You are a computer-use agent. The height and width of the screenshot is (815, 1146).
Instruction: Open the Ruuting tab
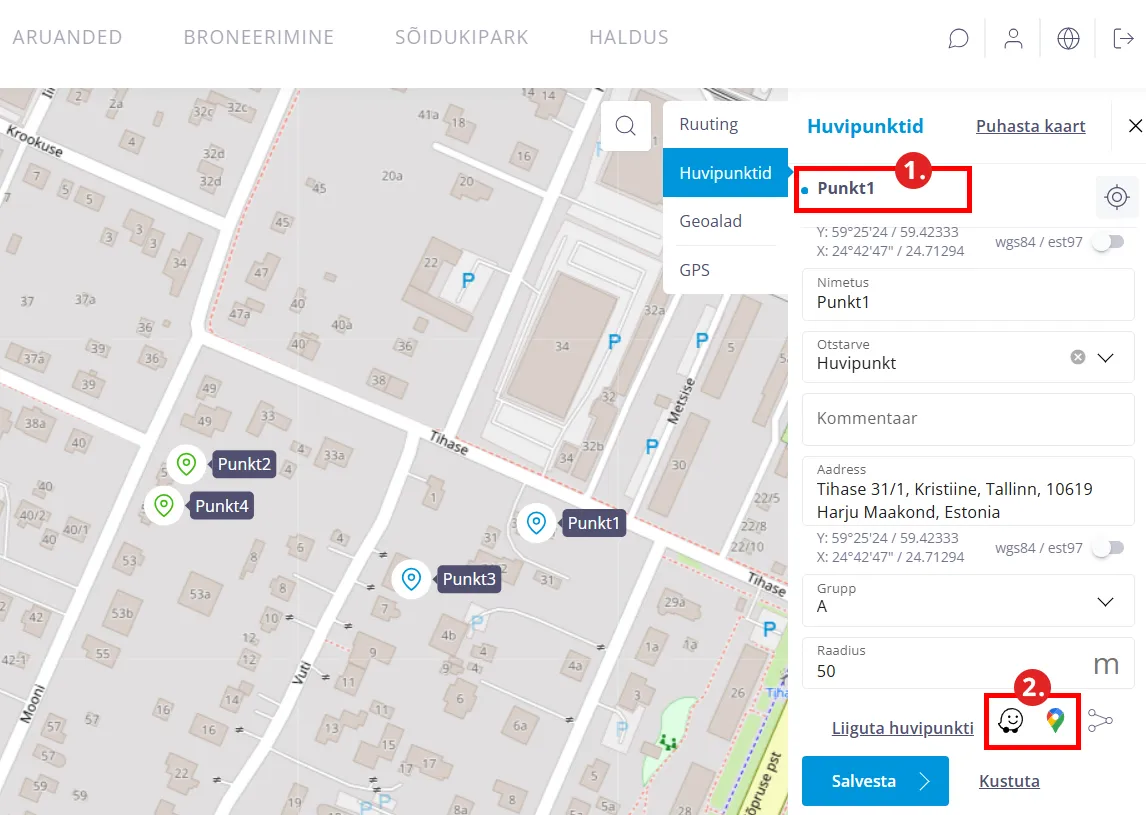(708, 124)
